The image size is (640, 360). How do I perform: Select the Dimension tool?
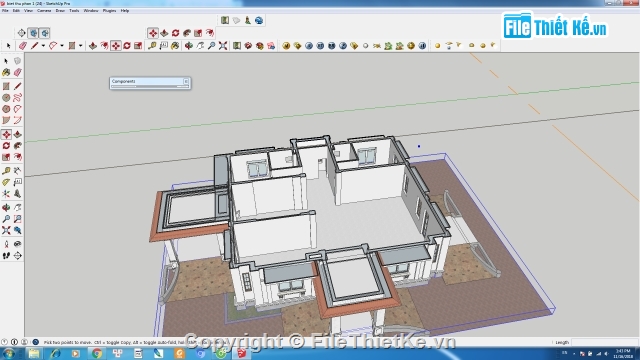17,171
